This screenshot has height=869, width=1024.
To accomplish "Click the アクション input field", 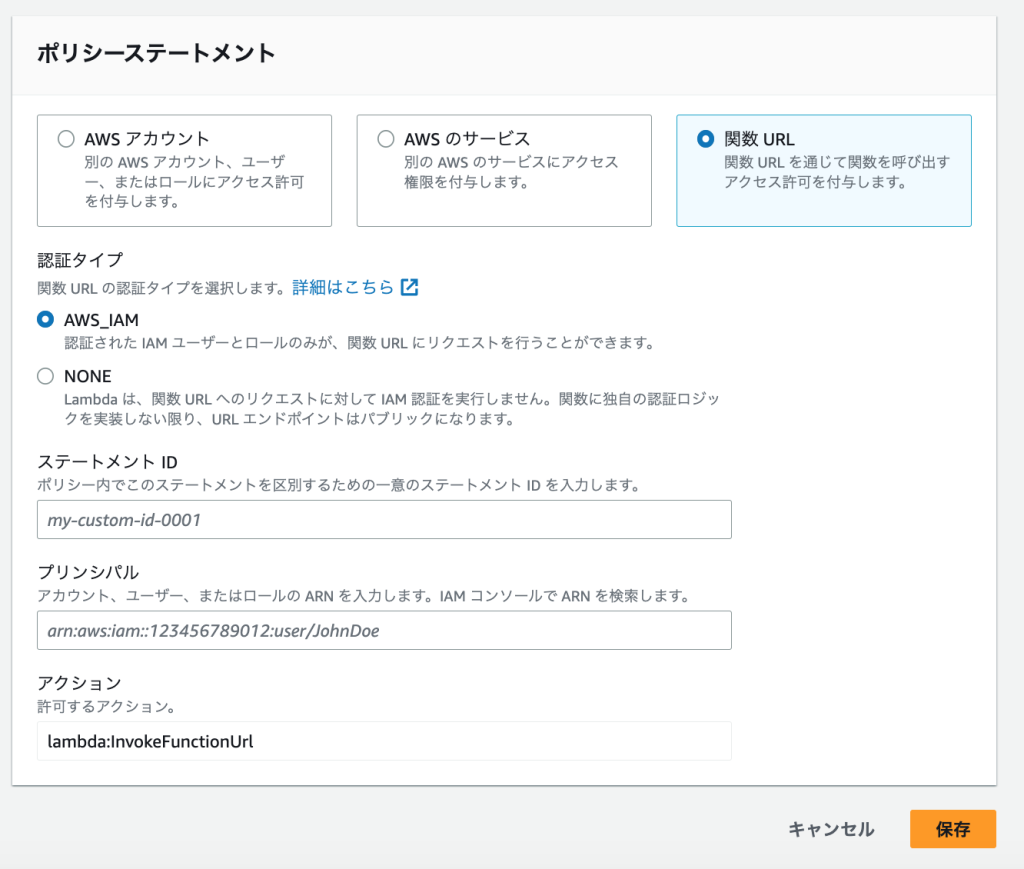I will click(384, 741).
